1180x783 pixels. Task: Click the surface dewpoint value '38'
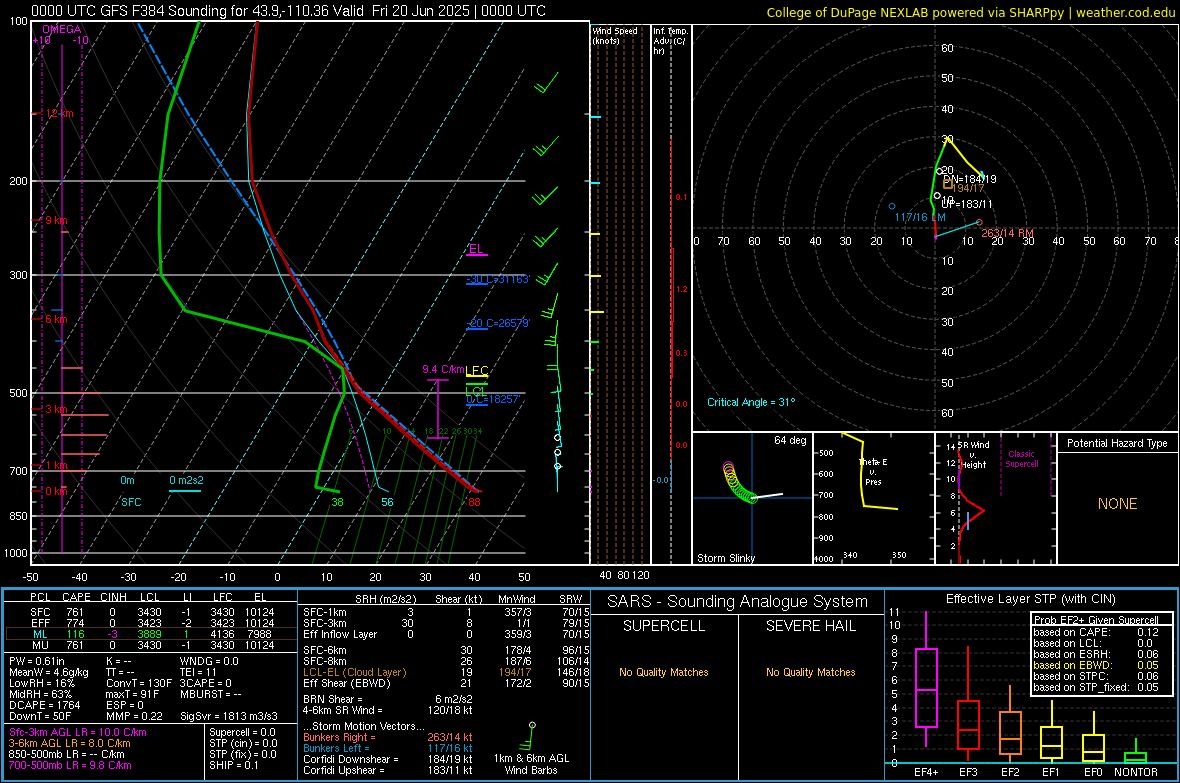click(337, 502)
